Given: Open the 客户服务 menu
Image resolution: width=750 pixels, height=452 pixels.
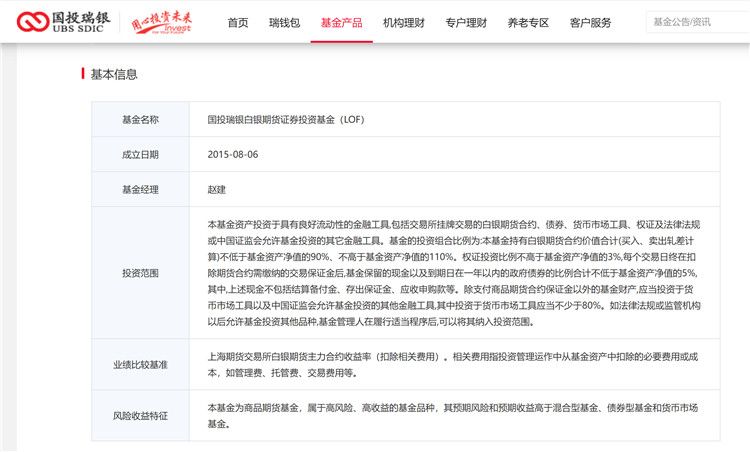Looking at the screenshot, I should coord(590,22).
